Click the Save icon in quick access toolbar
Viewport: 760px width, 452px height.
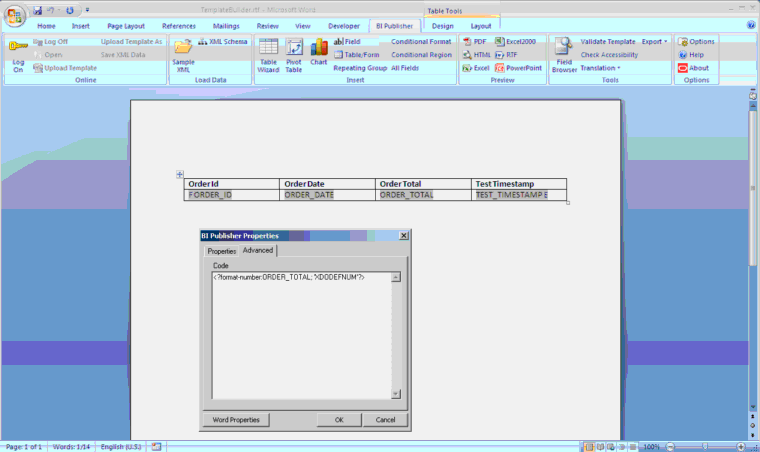point(37,10)
